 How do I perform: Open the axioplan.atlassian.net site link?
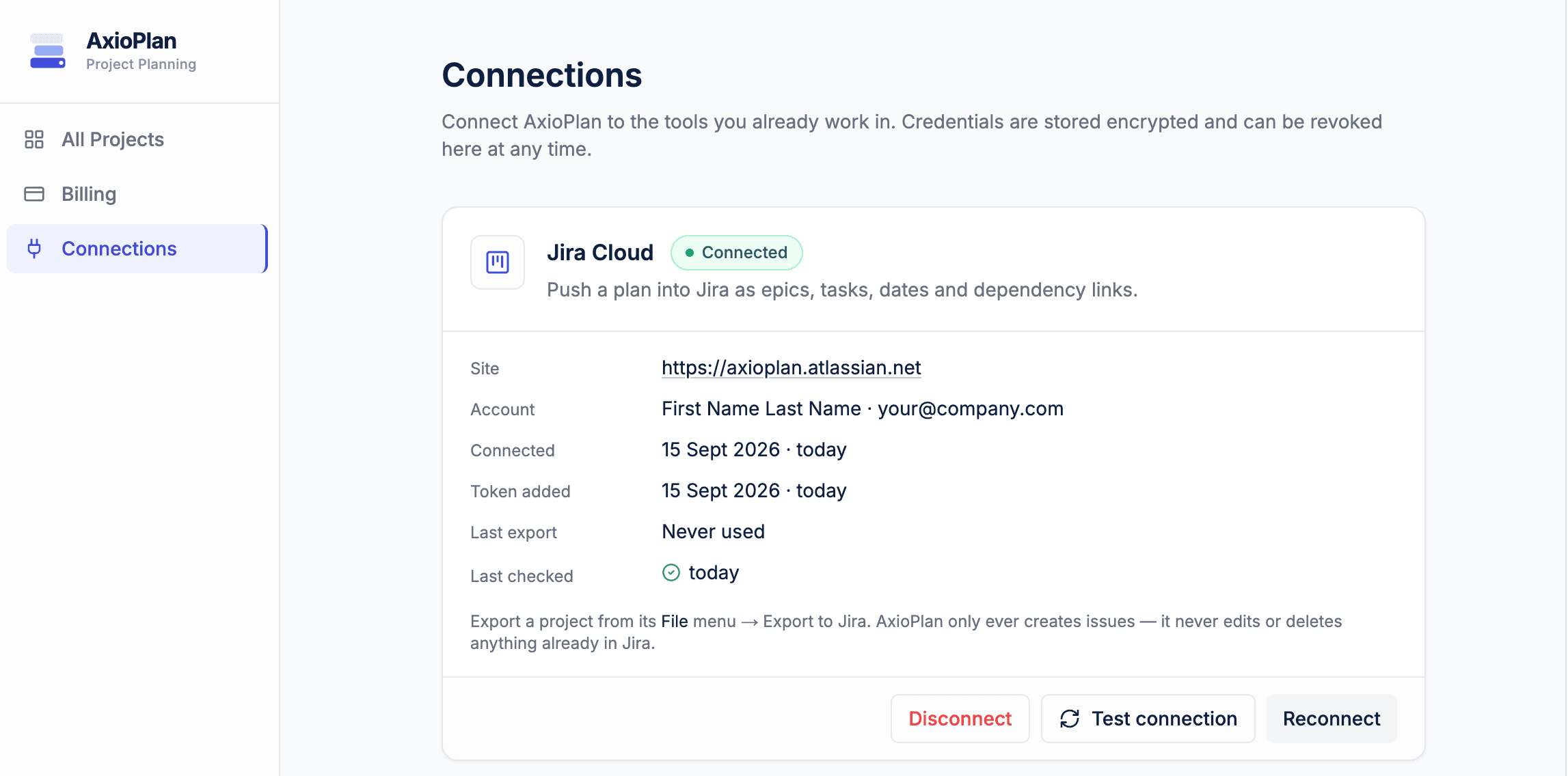pyautogui.click(x=792, y=368)
